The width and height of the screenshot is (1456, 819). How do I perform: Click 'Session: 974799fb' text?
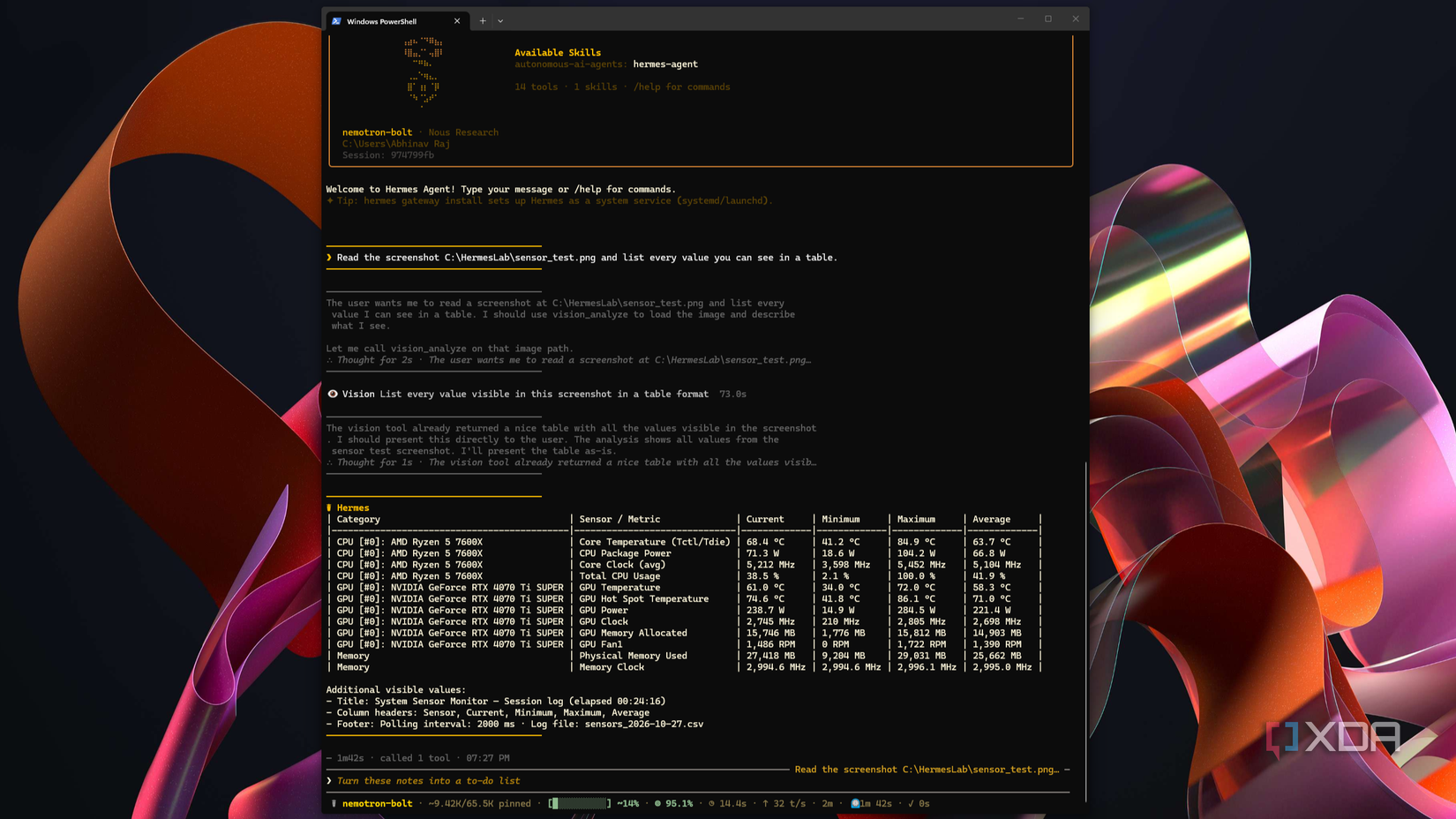(x=388, y=155)
